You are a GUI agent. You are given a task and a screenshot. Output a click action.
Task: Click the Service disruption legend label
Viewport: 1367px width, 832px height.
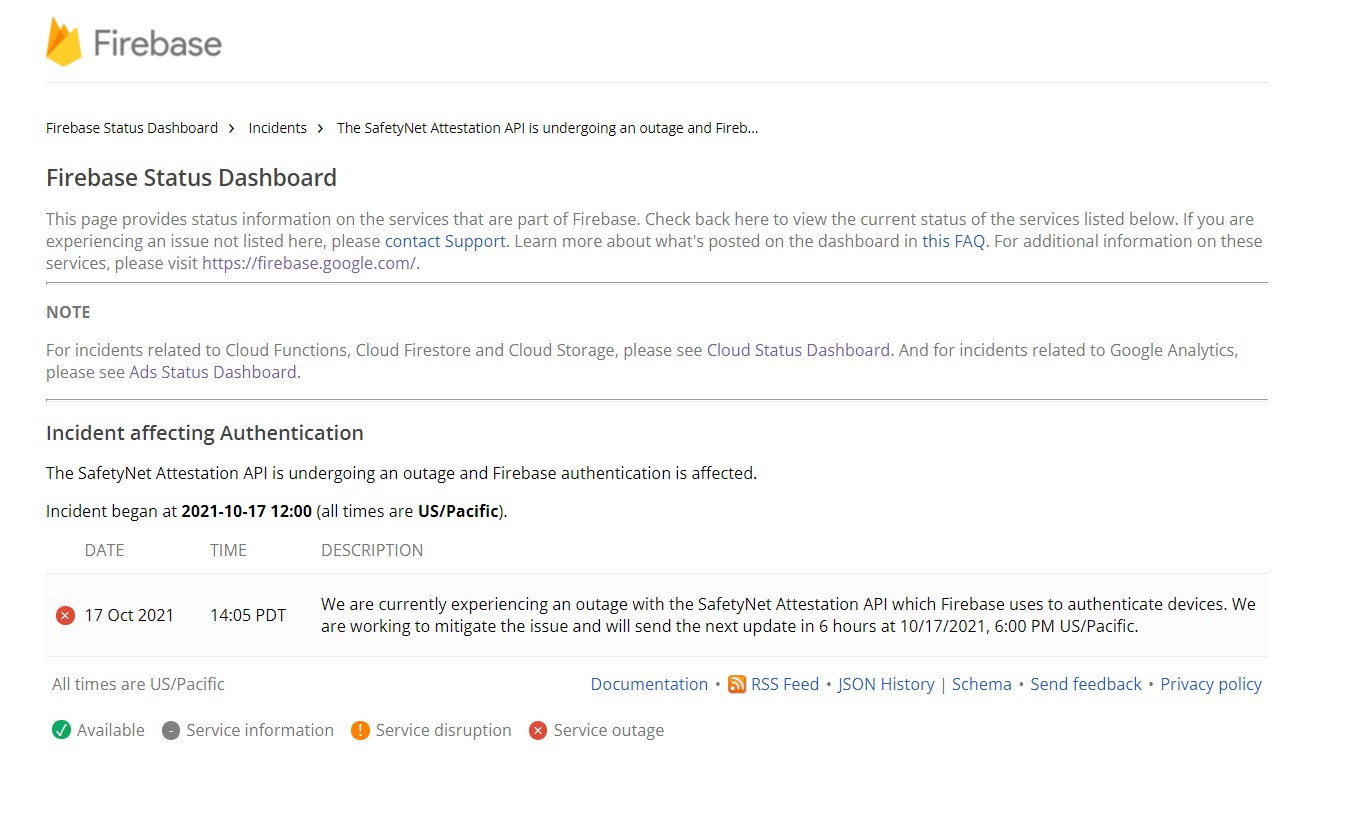pyautogui.click(x=444, y=730)
